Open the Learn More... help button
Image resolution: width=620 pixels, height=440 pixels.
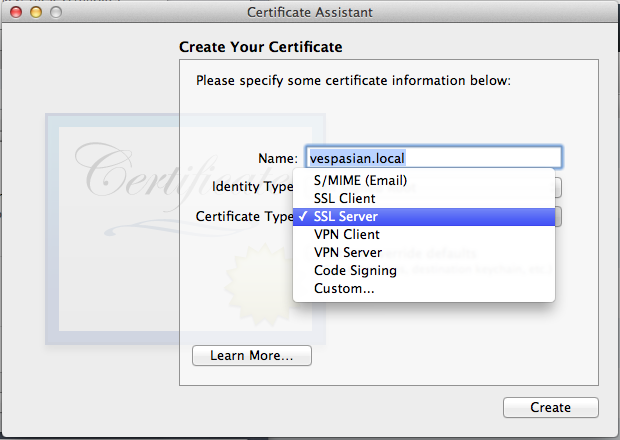(x=252, y=355)
